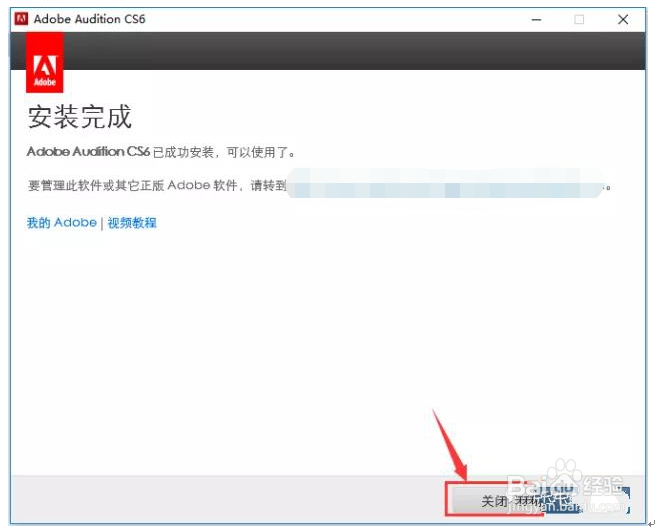Close the installer window with the X
Viewport: 661px width, 529px height.
click(x=623, y=19)
